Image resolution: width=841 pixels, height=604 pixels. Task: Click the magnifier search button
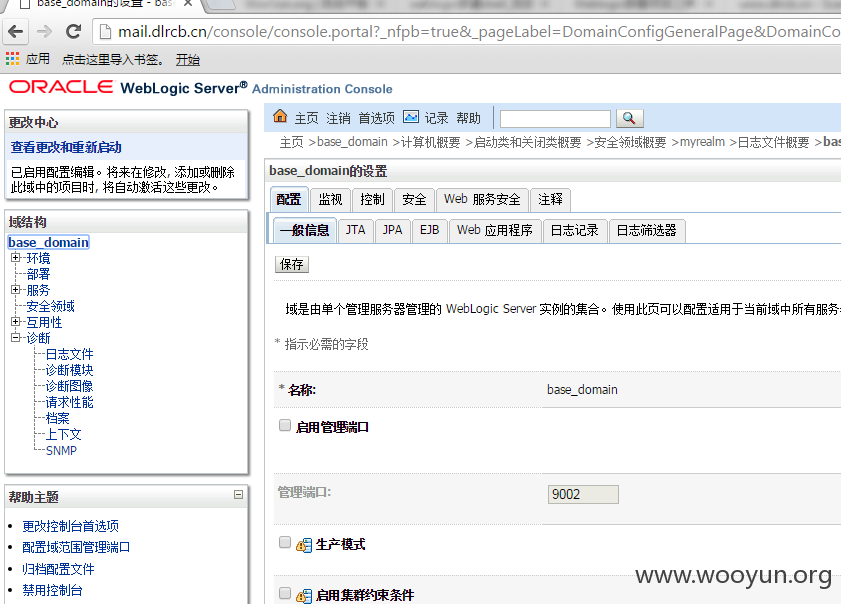coord(629,119)
